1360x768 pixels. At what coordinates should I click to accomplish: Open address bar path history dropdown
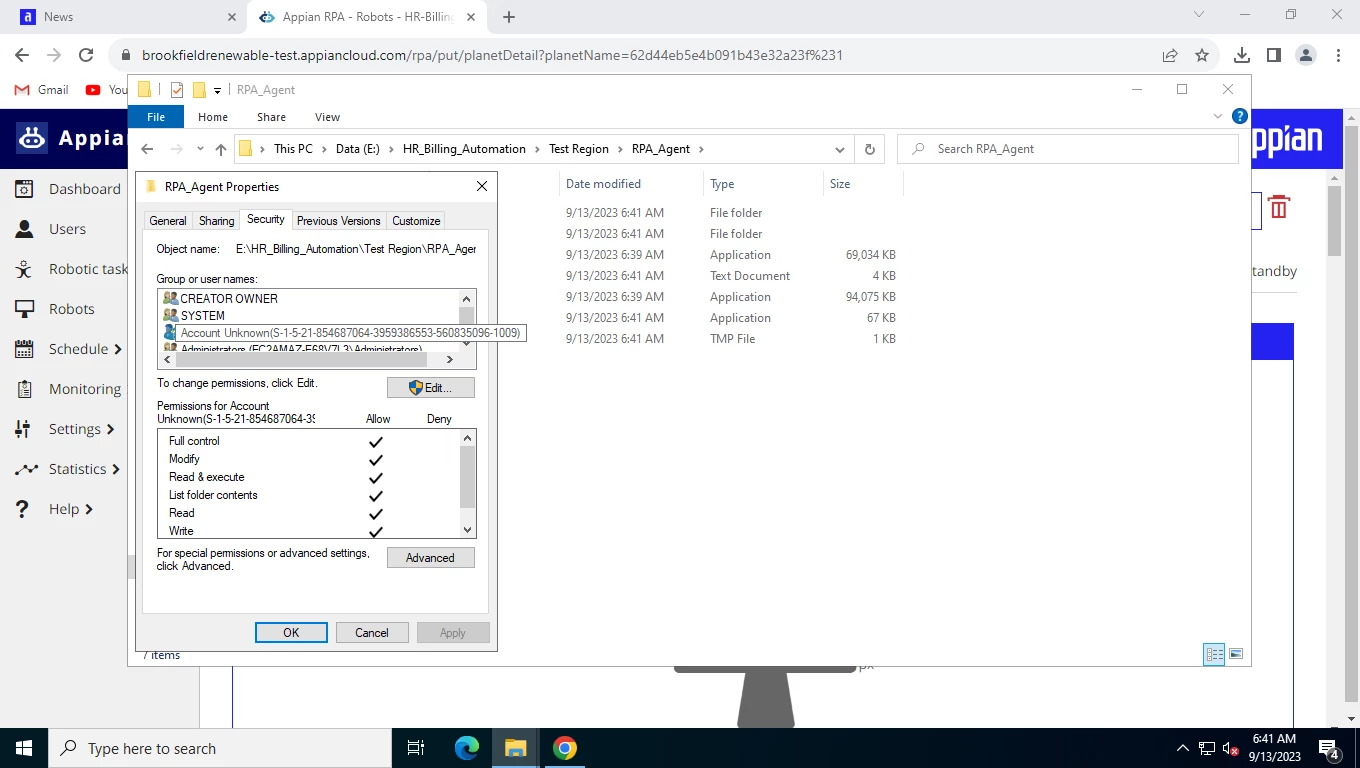pyautogui.click(x=840, y=149)
